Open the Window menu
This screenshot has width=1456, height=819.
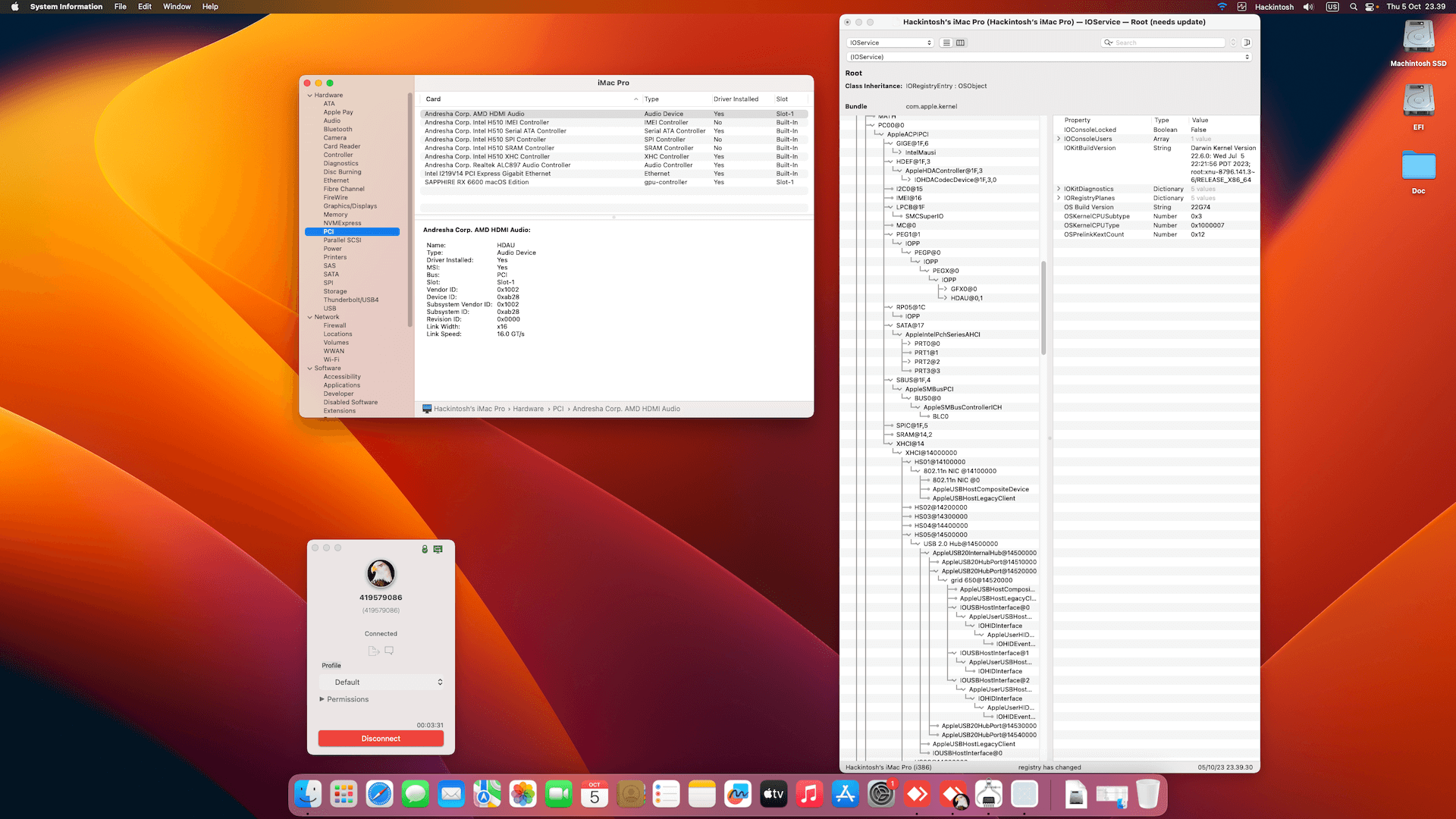click(x=177, y=7)
